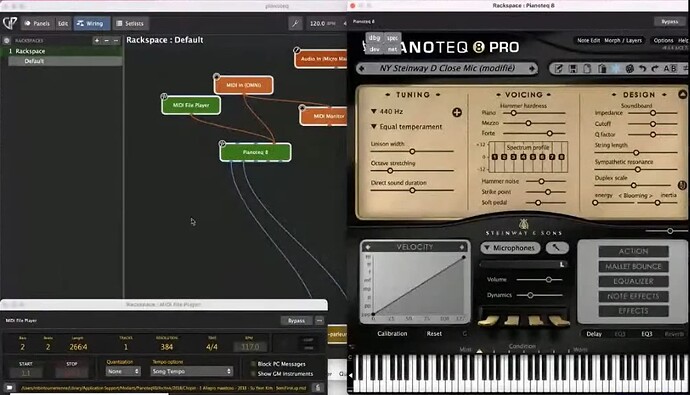Enable the Show GM Instruments checkbox
This screenshot has width=690, height=395.
click(253, 373)
